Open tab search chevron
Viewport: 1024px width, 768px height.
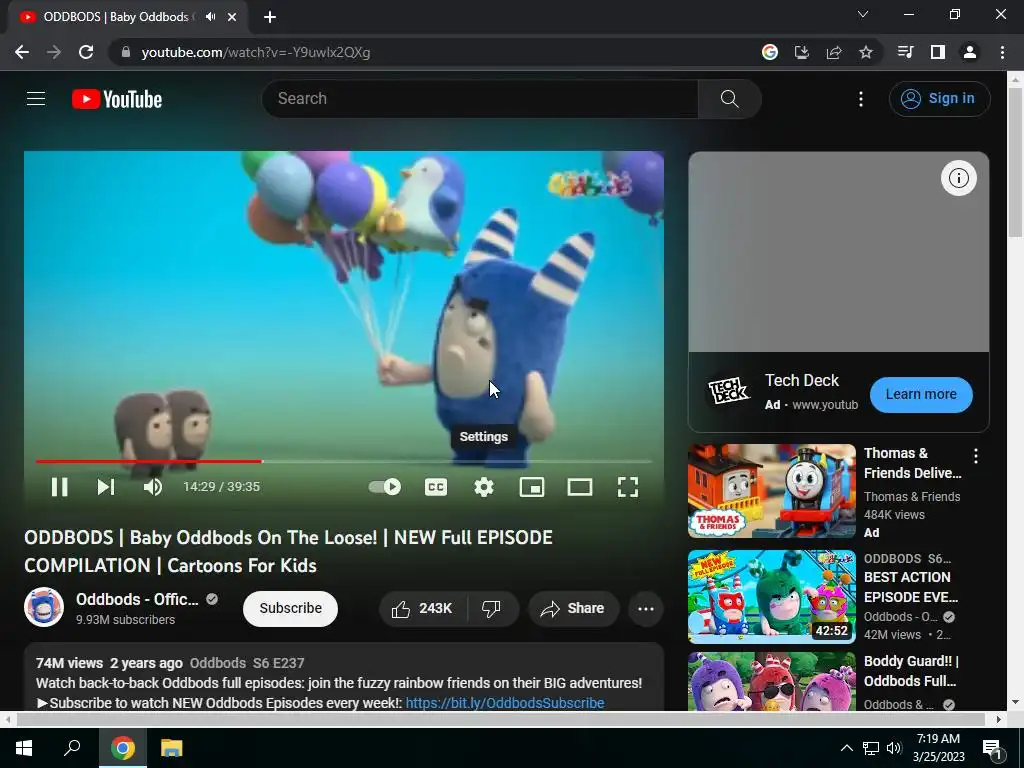click(863, 14)
